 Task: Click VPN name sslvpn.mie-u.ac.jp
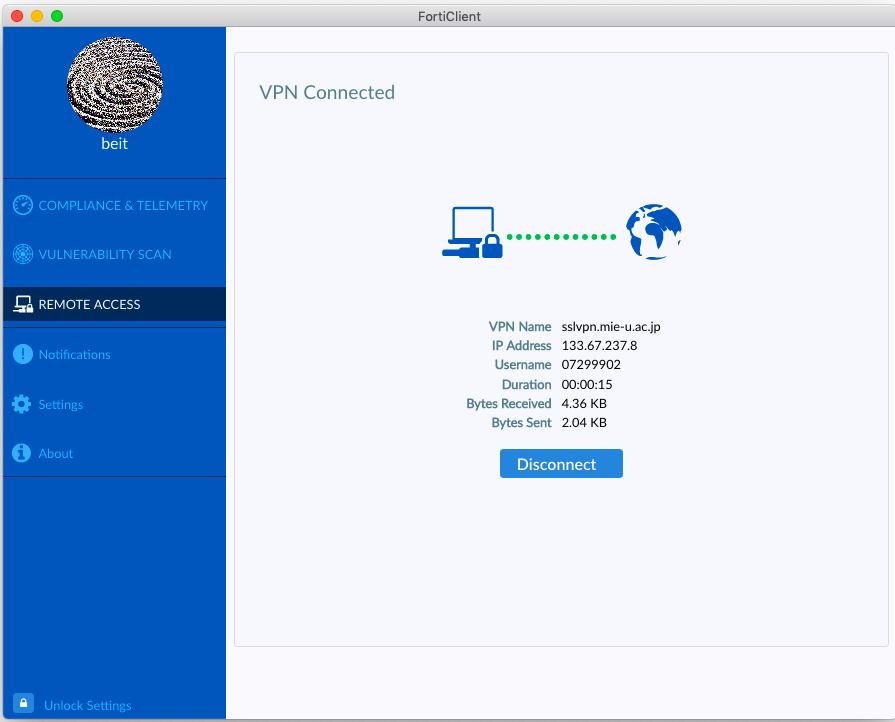click(611, 326)
